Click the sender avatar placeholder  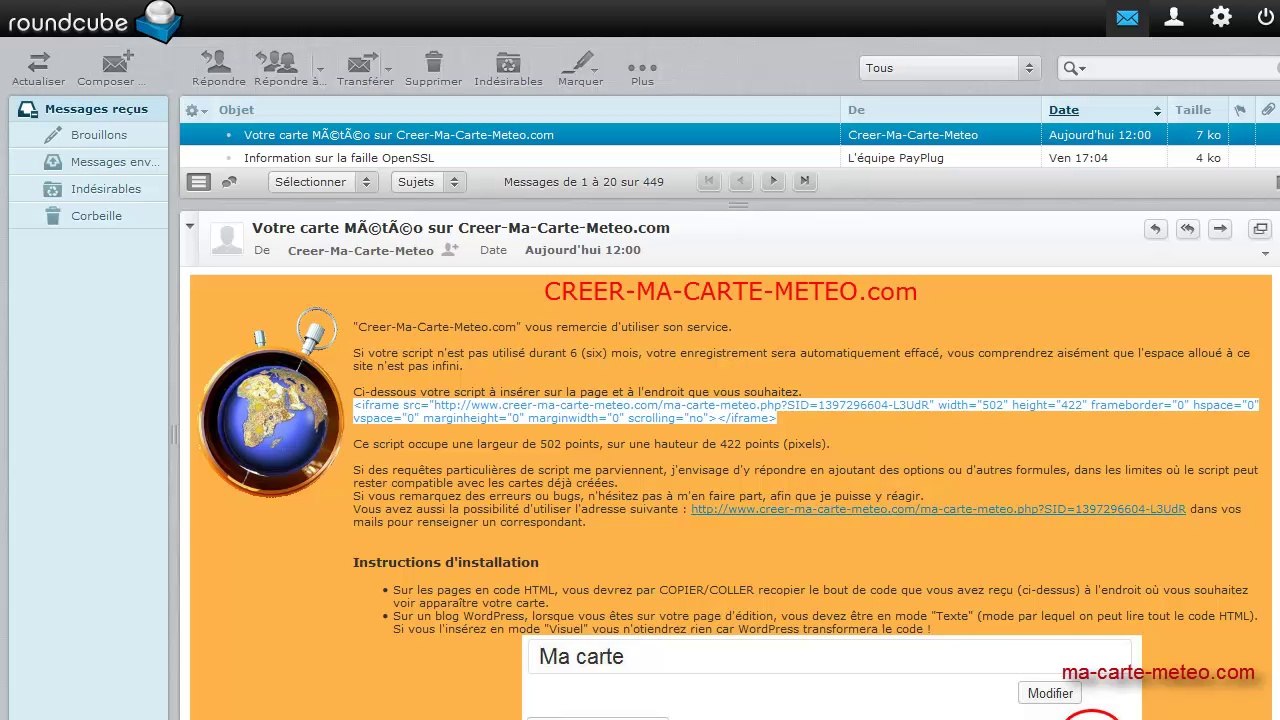click(227, 238)
